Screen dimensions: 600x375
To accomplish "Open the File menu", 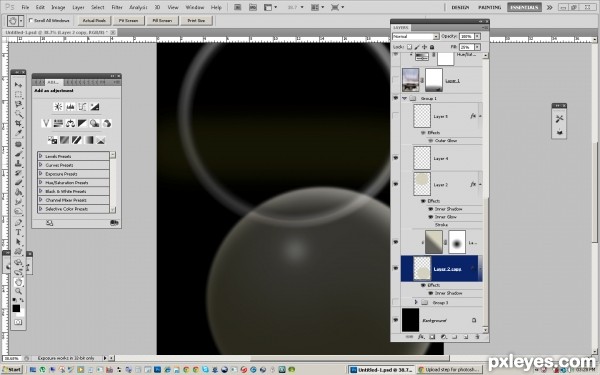I will coord(25,7).
